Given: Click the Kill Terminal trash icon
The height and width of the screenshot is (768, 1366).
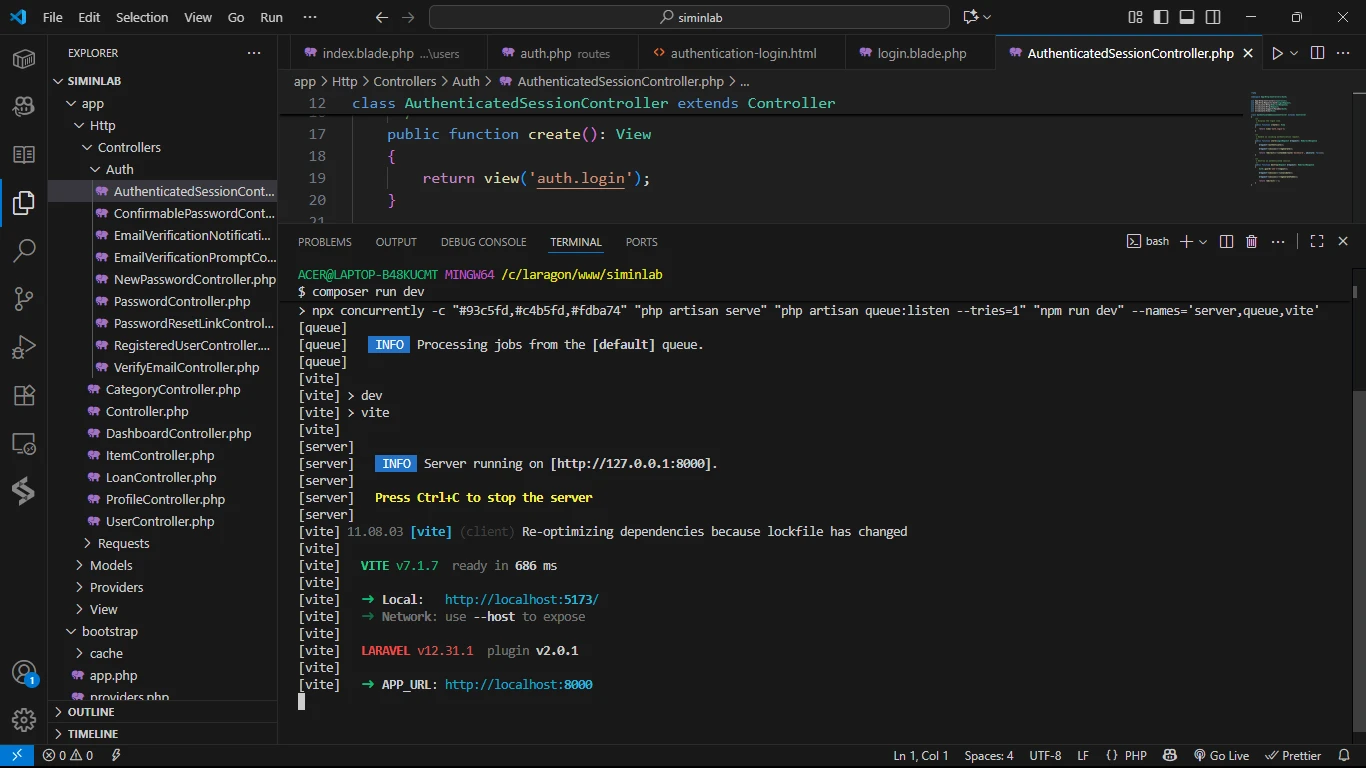Looking at the screenshot, I should point(1251,242).
